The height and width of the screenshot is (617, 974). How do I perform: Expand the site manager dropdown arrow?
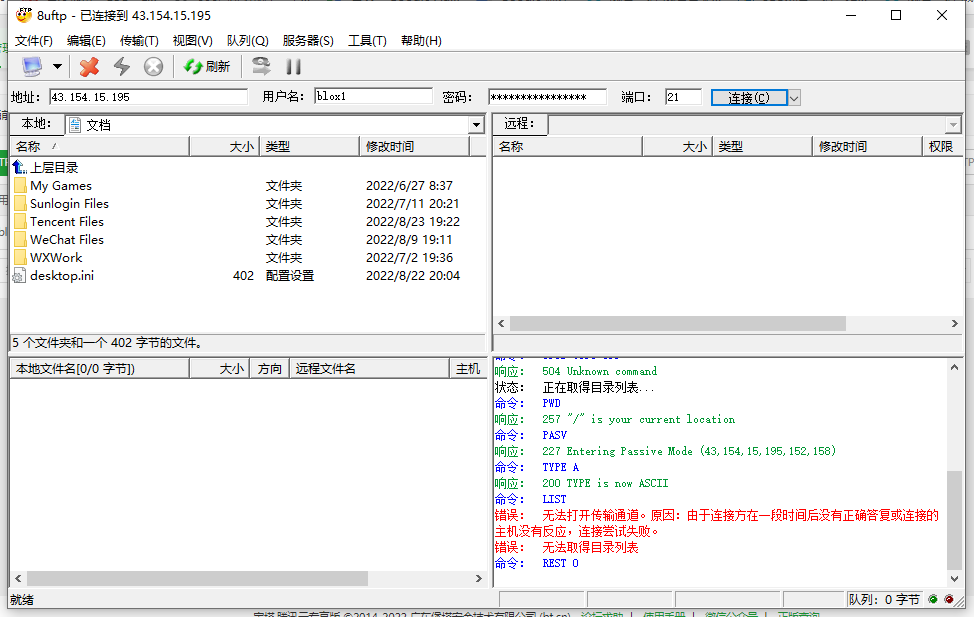pyautogui.click(x=57, y=66)
